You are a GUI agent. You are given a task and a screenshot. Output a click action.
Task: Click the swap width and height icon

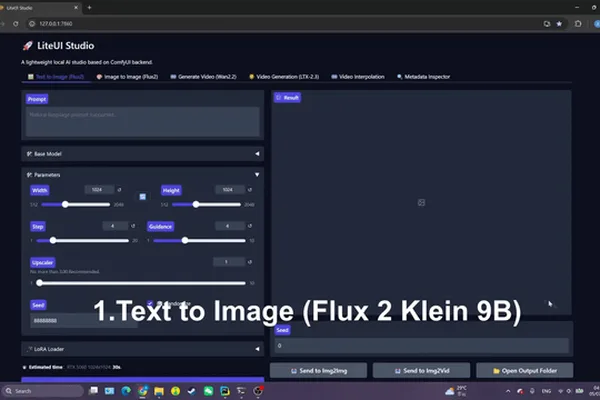point(142,197)
